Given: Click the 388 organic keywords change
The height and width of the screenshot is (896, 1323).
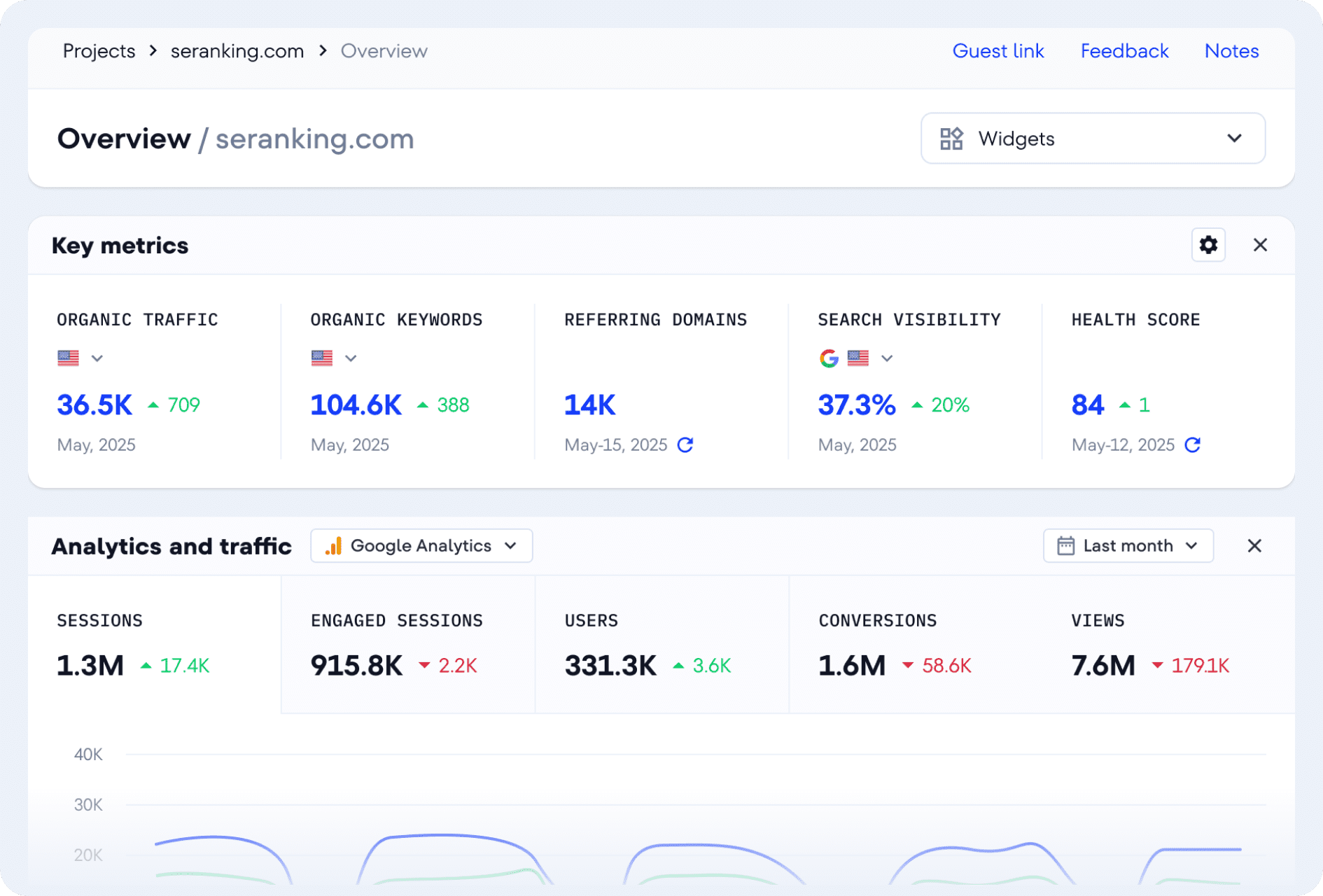Looking at the screenshot, I should pos(454,405).
